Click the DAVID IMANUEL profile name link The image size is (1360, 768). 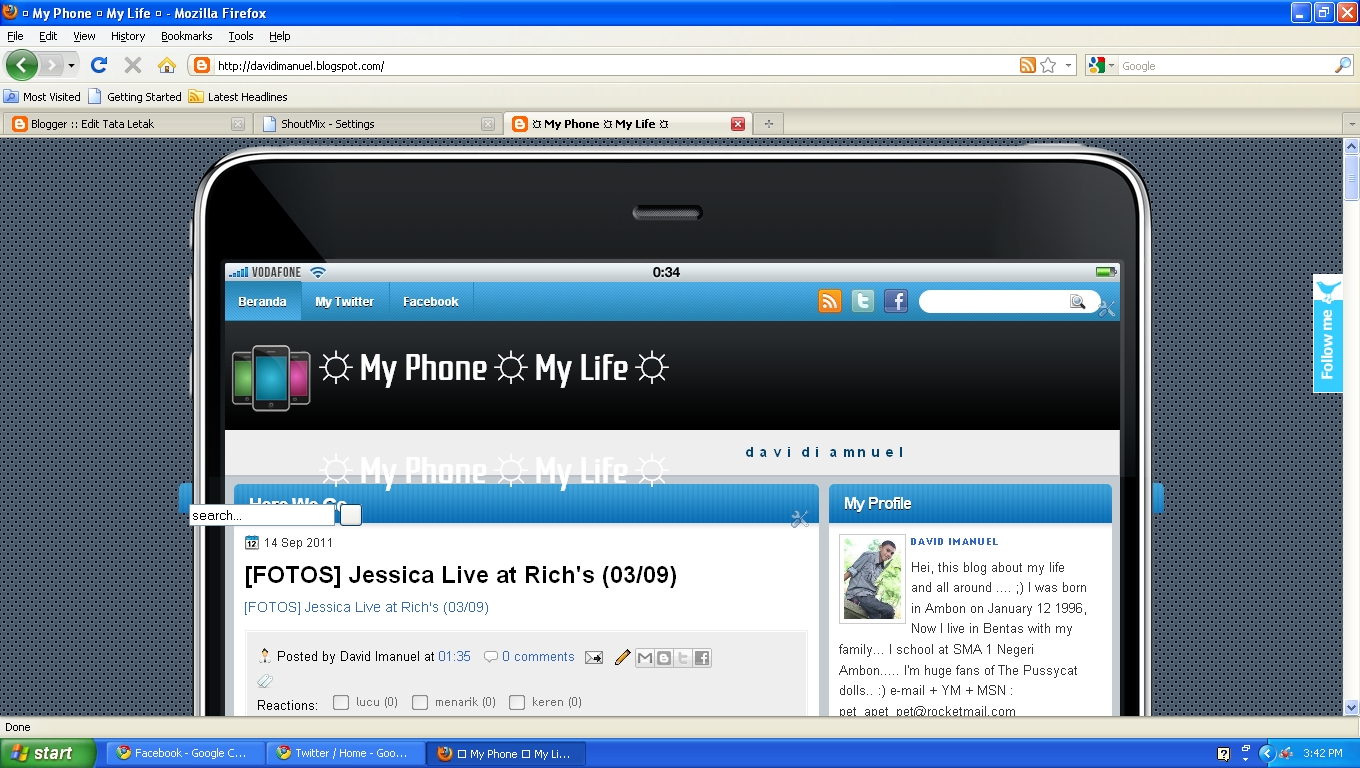click(954, 541)
